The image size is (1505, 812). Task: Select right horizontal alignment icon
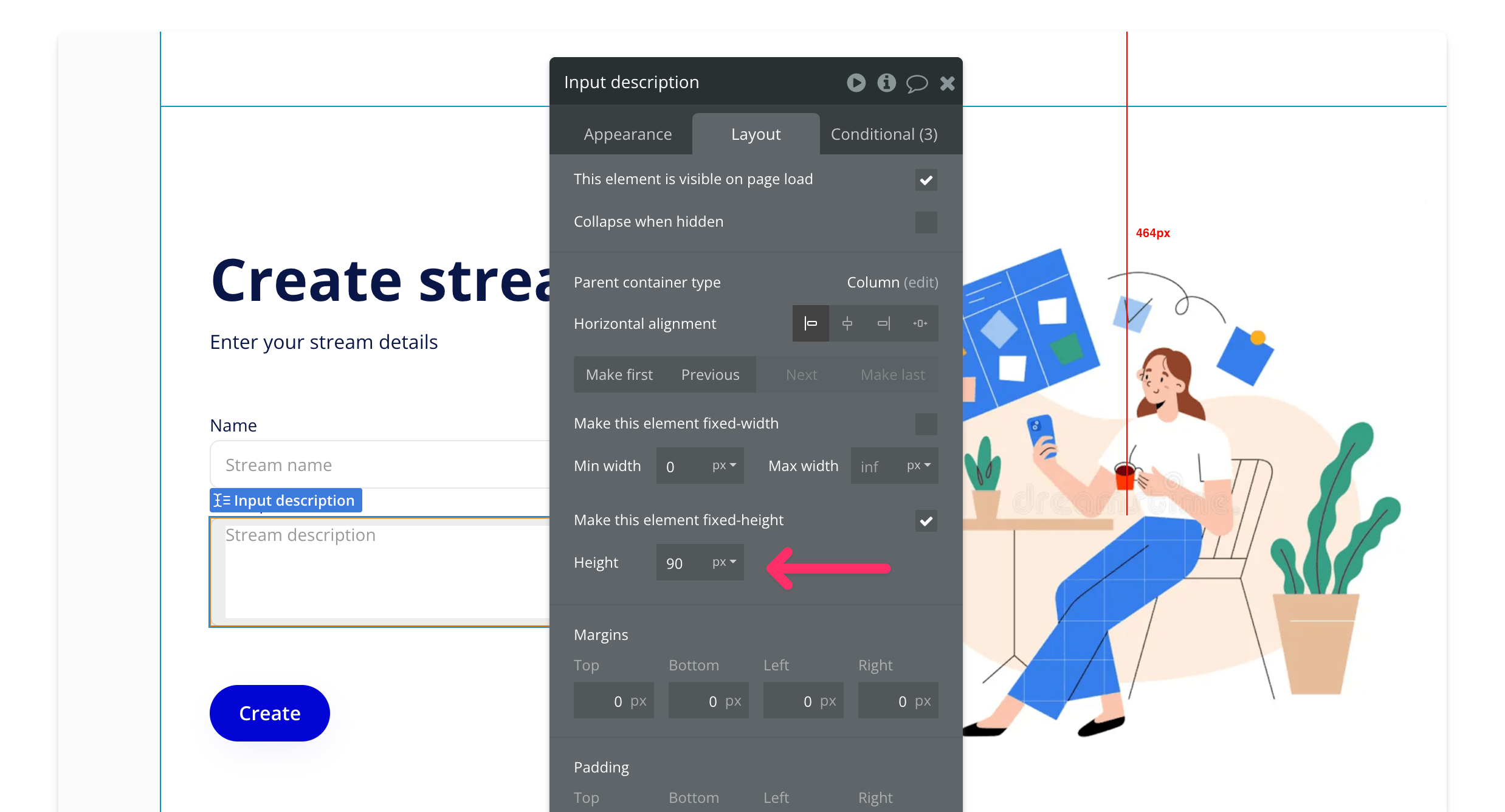pyautogui.click(x=883, y=323)
